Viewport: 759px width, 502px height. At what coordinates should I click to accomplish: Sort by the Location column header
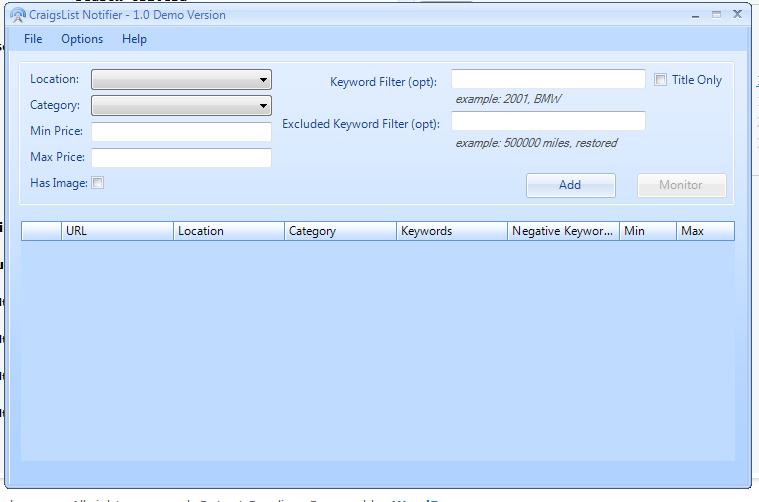click(228, 231)
